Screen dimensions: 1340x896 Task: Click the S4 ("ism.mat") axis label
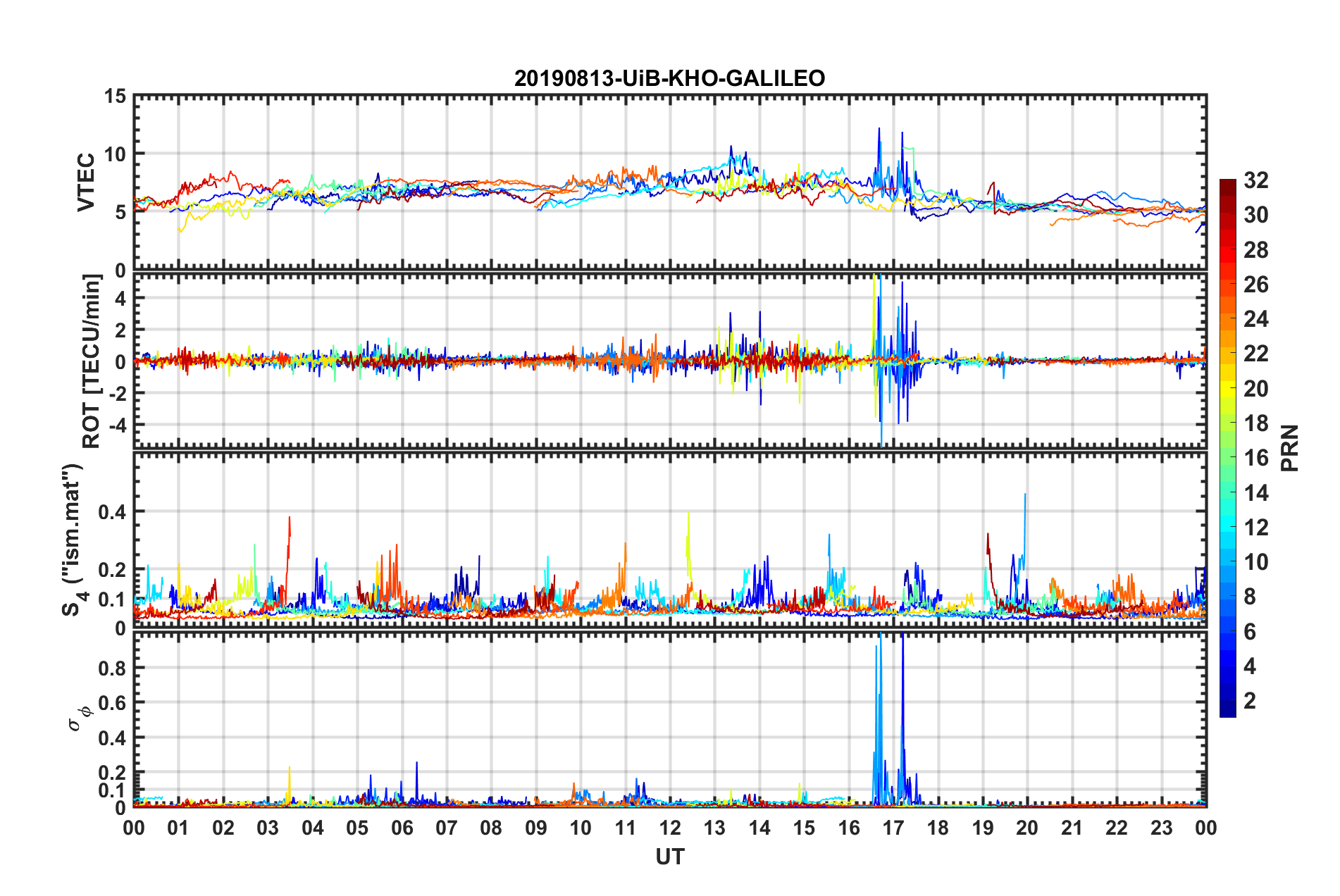tap(73, 540)
